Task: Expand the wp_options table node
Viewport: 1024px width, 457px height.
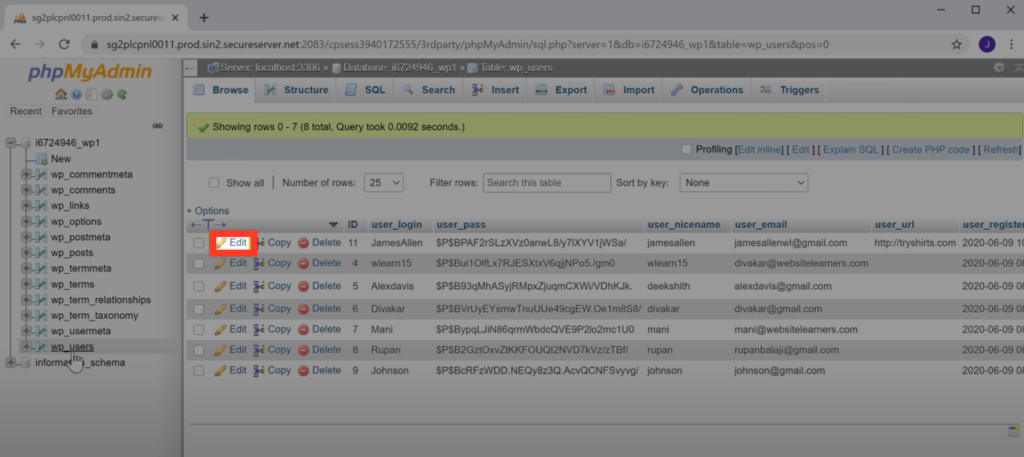Action: tap(26, 221)
